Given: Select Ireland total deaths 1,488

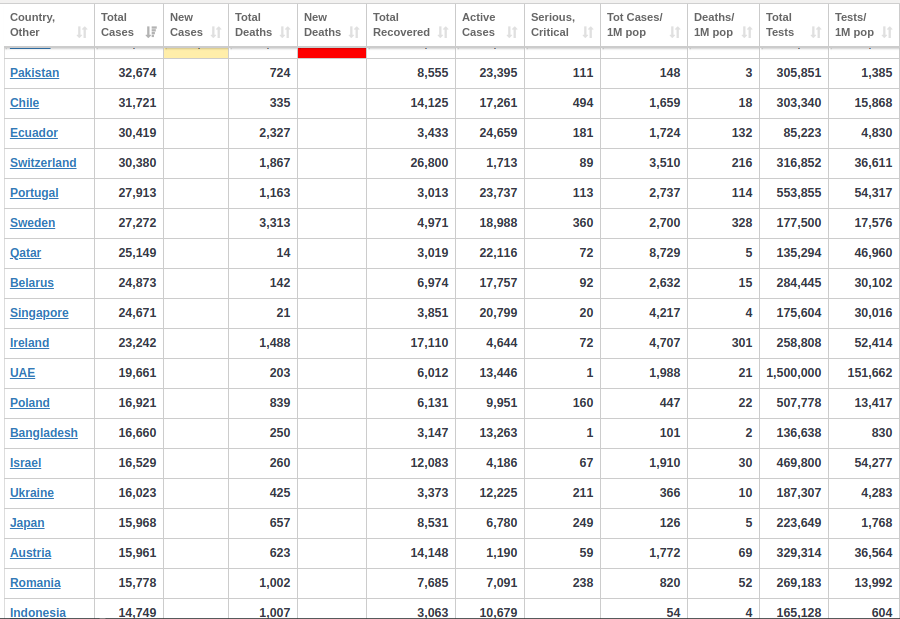Looking at the screenshot, I should [274, 343].
